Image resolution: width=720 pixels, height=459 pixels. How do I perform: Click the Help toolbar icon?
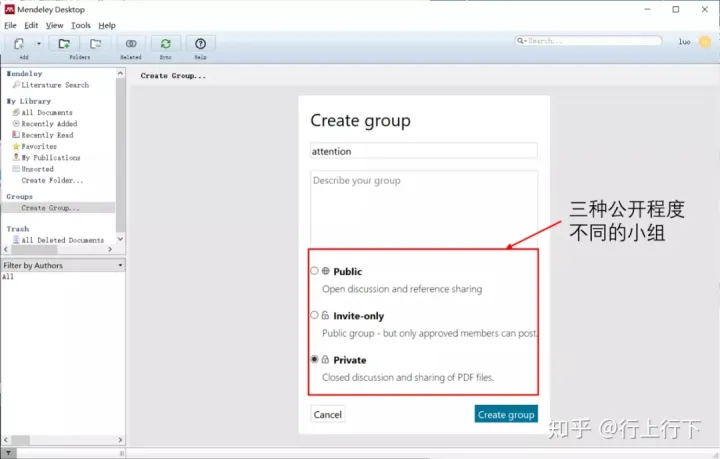tap(200, 44)
